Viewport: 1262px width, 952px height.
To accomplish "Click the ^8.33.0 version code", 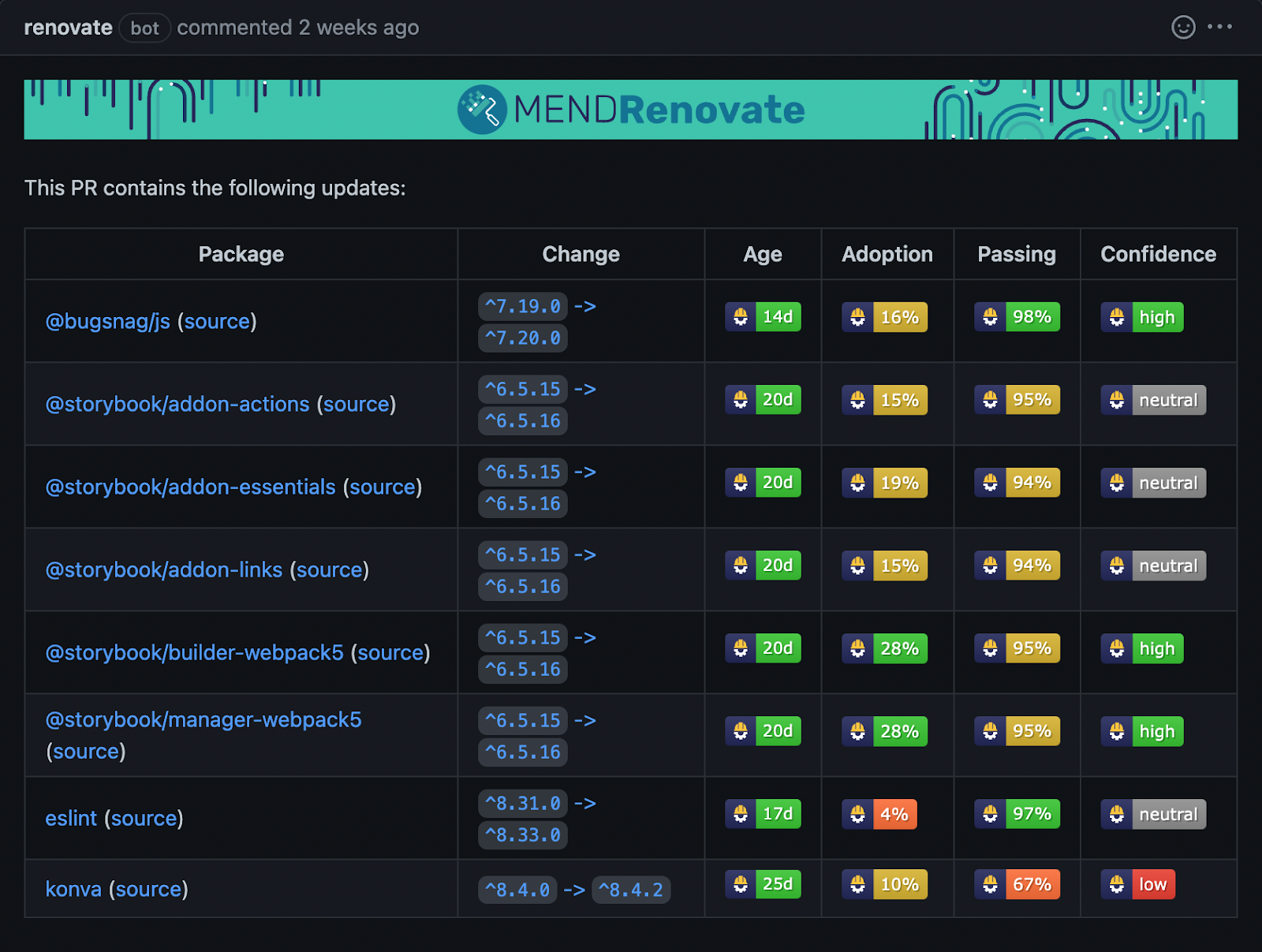I will tap(522, 834).
